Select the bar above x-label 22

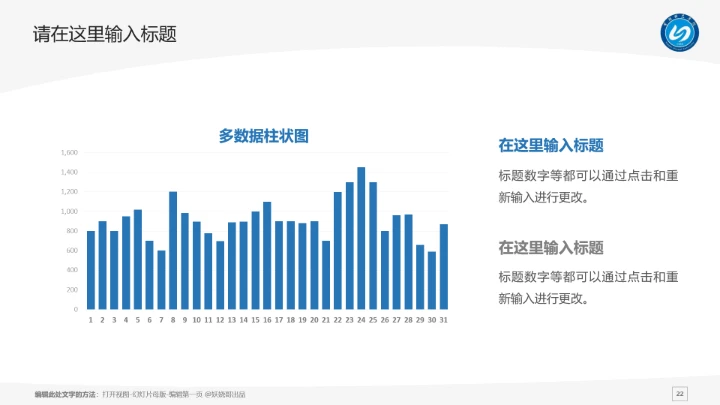tap(338, 251)
